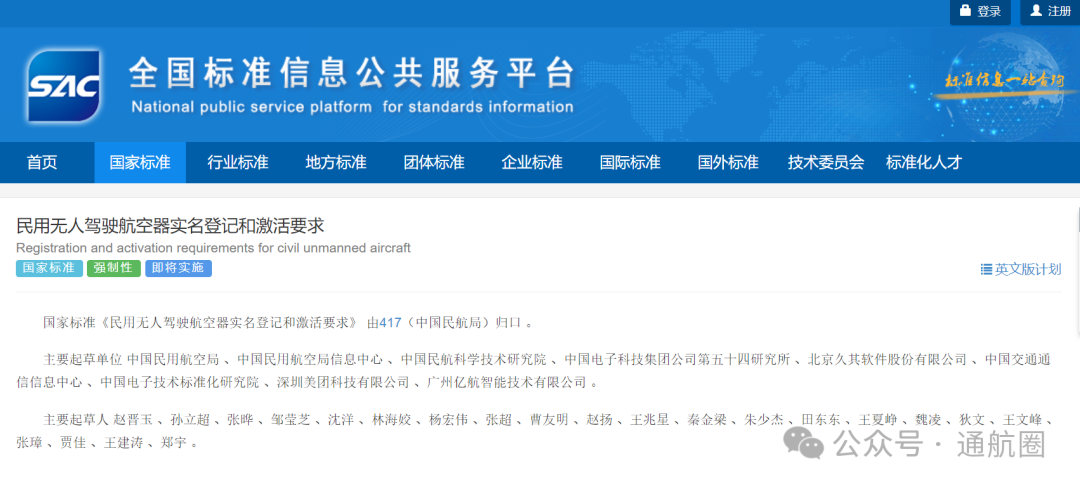Click the text 中国民航科学技术研究院

[x=474, y=360]
